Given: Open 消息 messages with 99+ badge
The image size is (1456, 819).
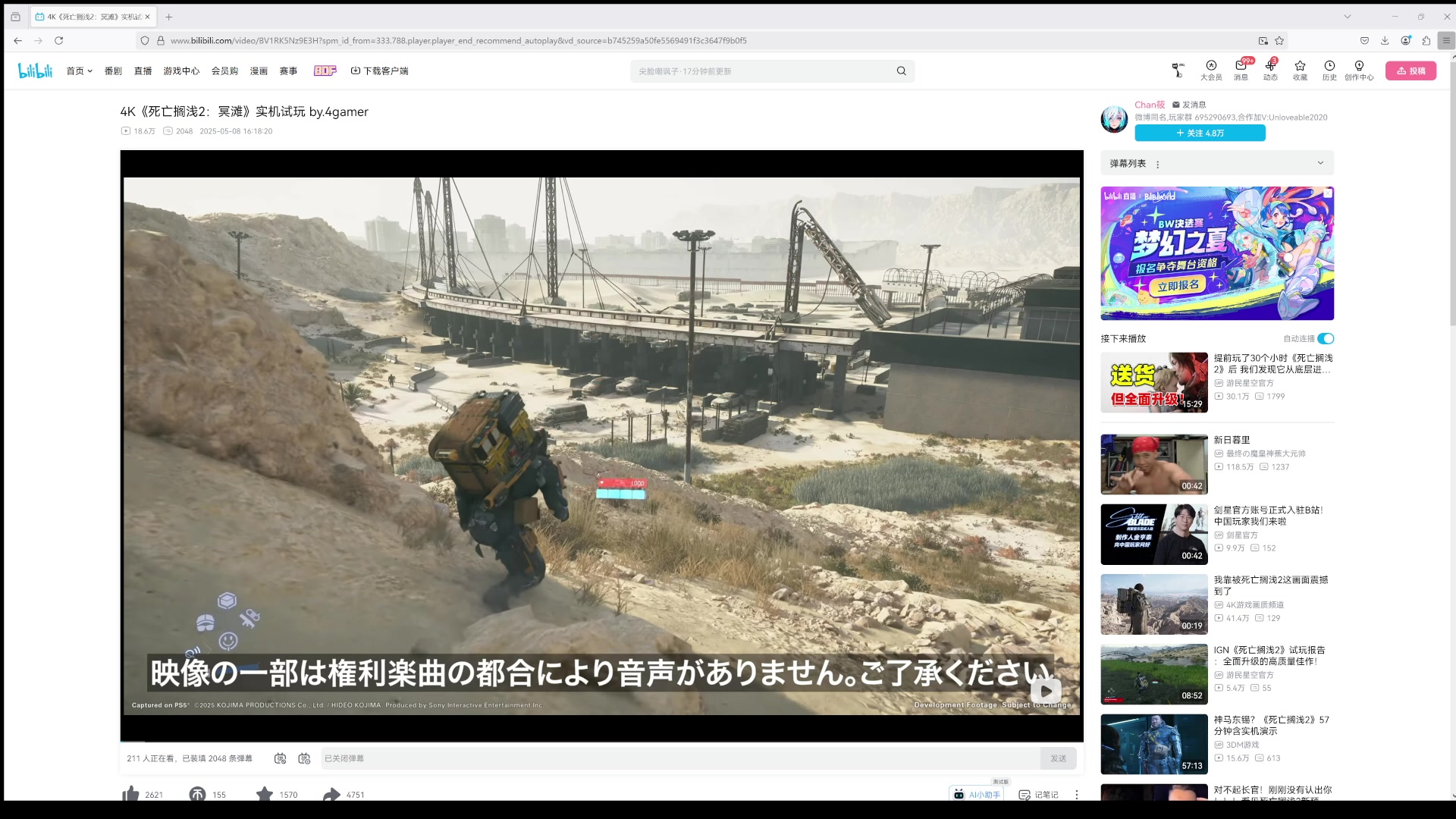Looking at the screenshot, I should click(x=1241, y=71).
